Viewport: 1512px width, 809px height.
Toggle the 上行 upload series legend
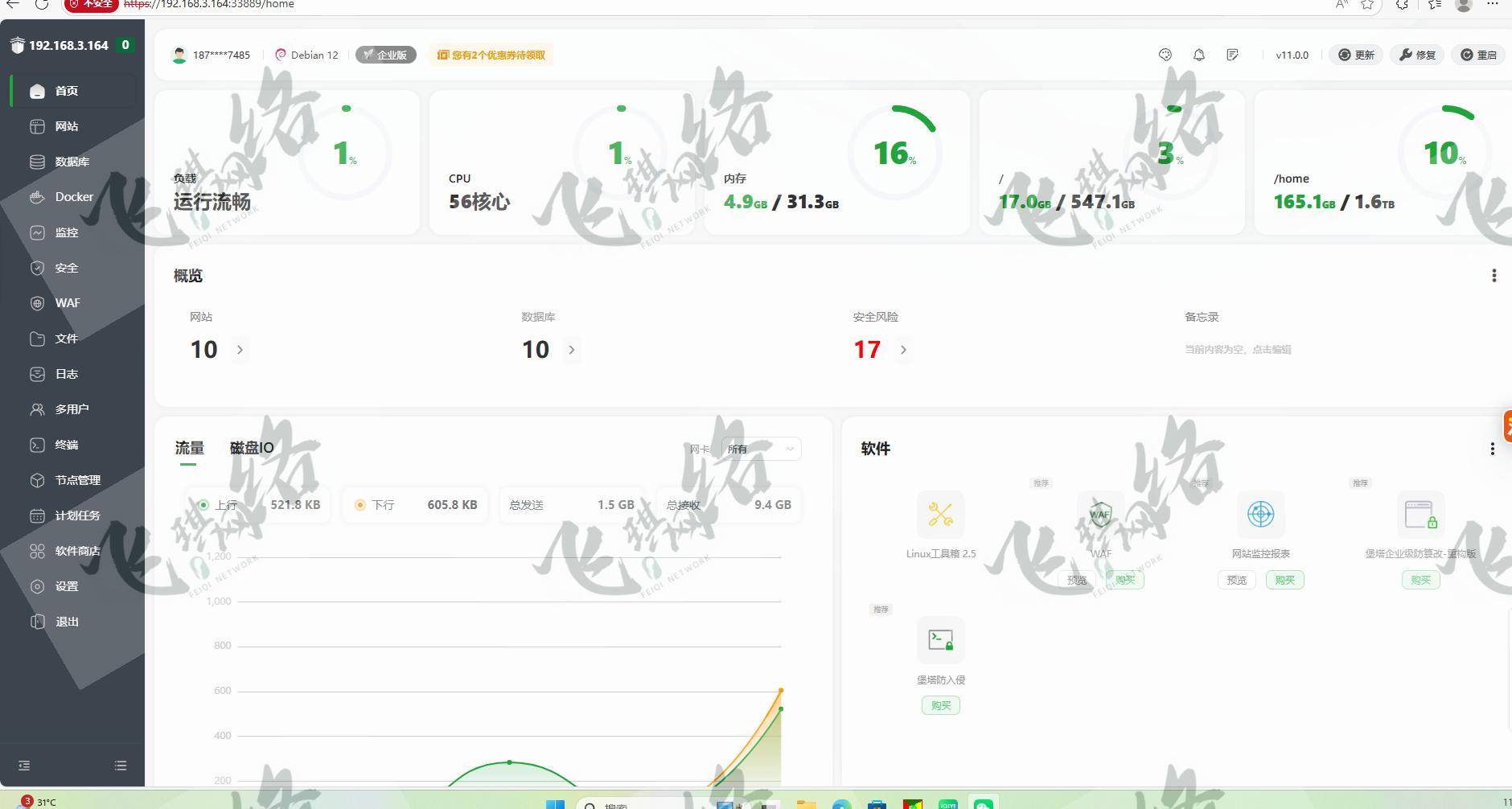[257, 505]
